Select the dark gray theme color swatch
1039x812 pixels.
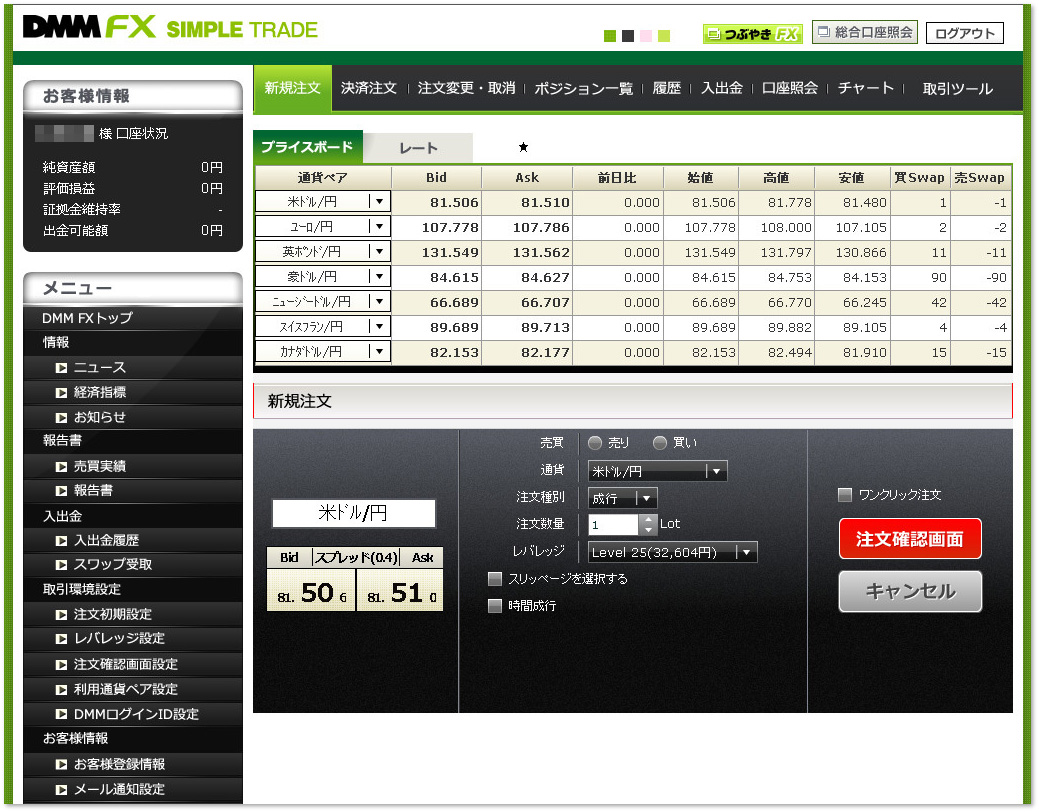[x=628, y=36]
